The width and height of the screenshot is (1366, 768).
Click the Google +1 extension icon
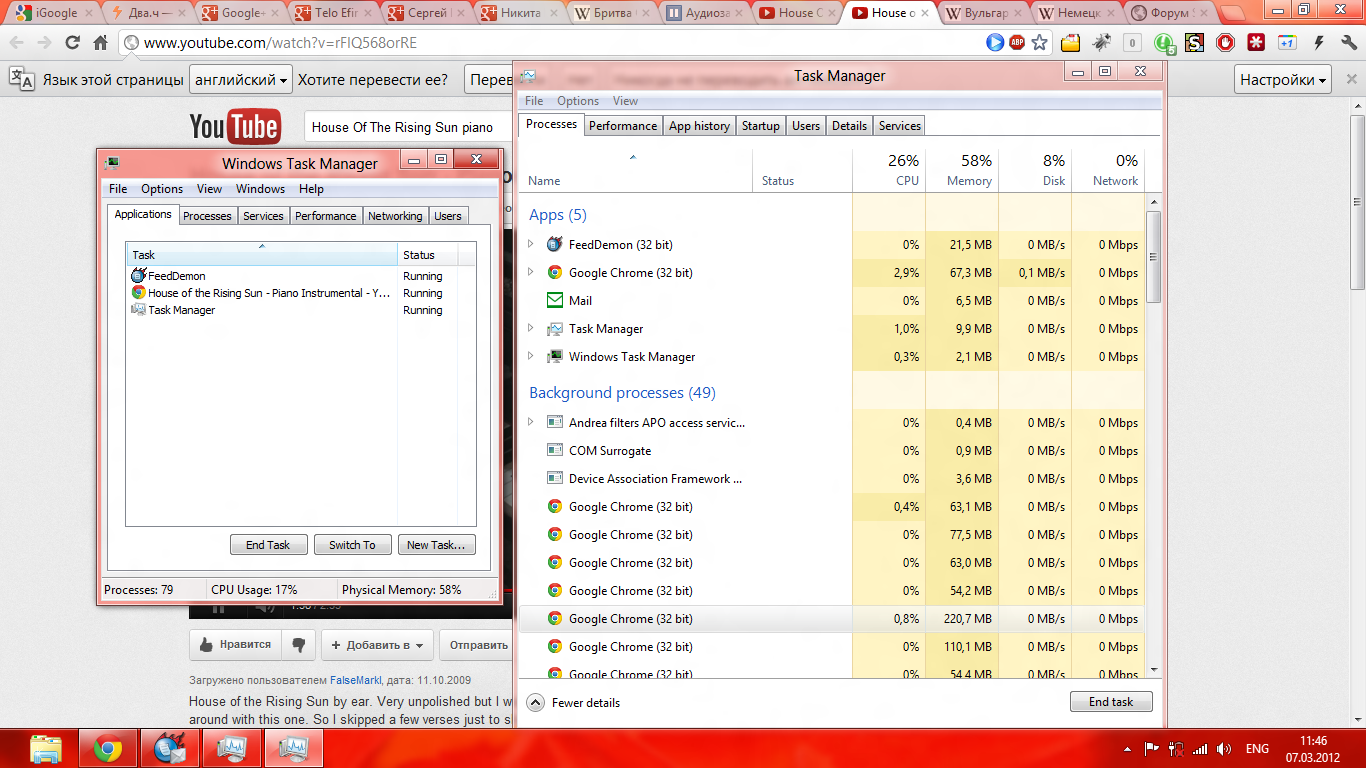click(x=1287, y=43)
